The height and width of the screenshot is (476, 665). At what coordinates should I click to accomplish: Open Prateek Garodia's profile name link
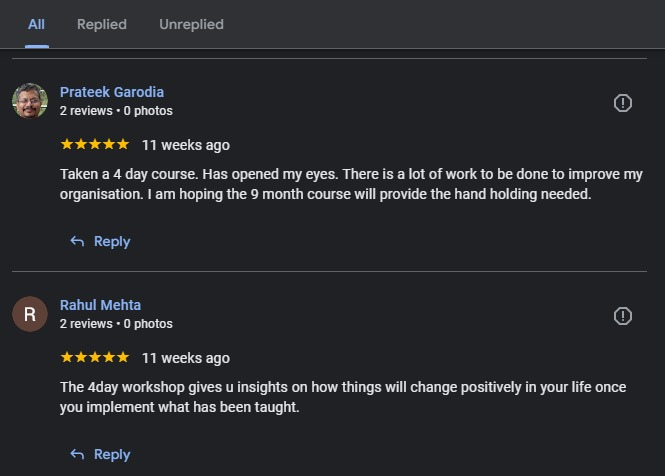112,92
